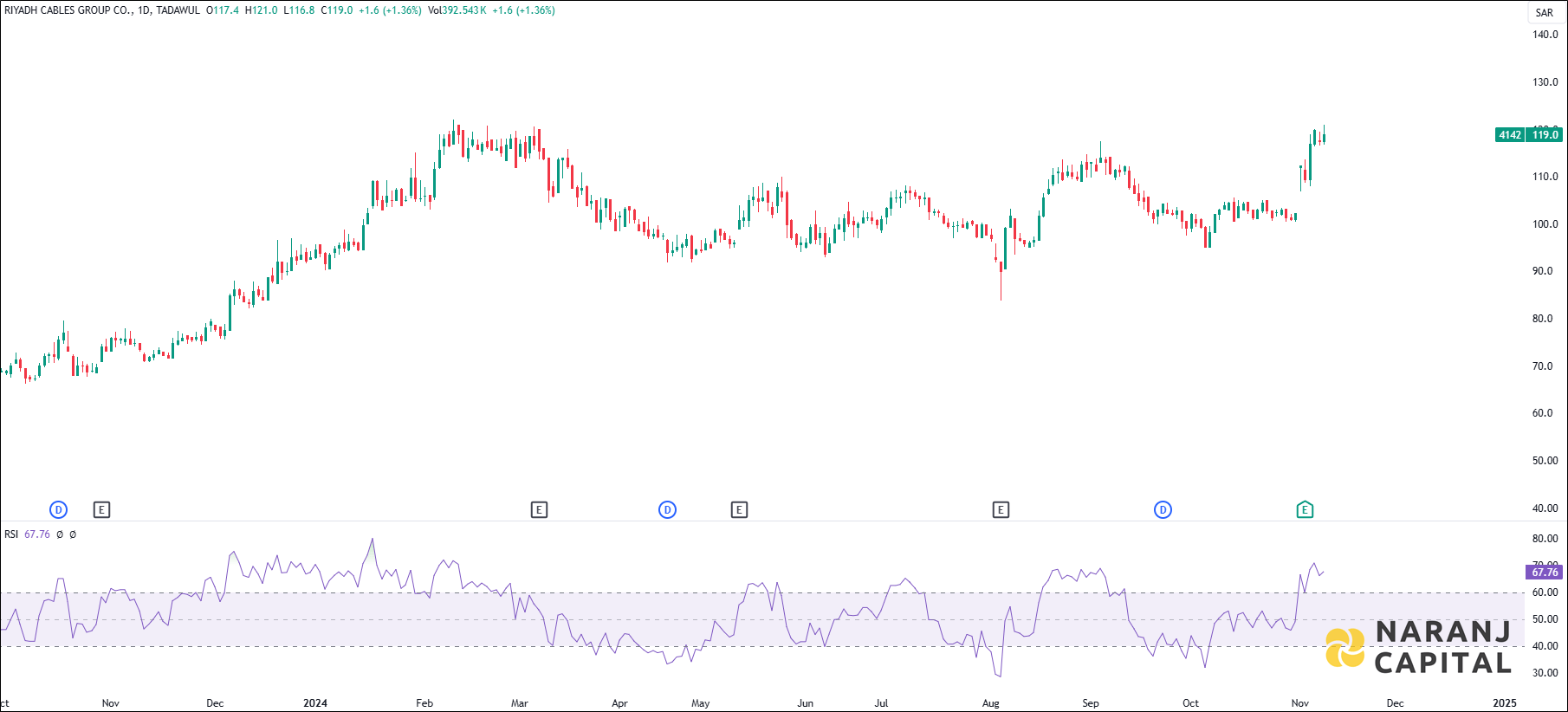Click the Mar label on the time axis
Screen dimensions: 1568x712
coord(520,703)
